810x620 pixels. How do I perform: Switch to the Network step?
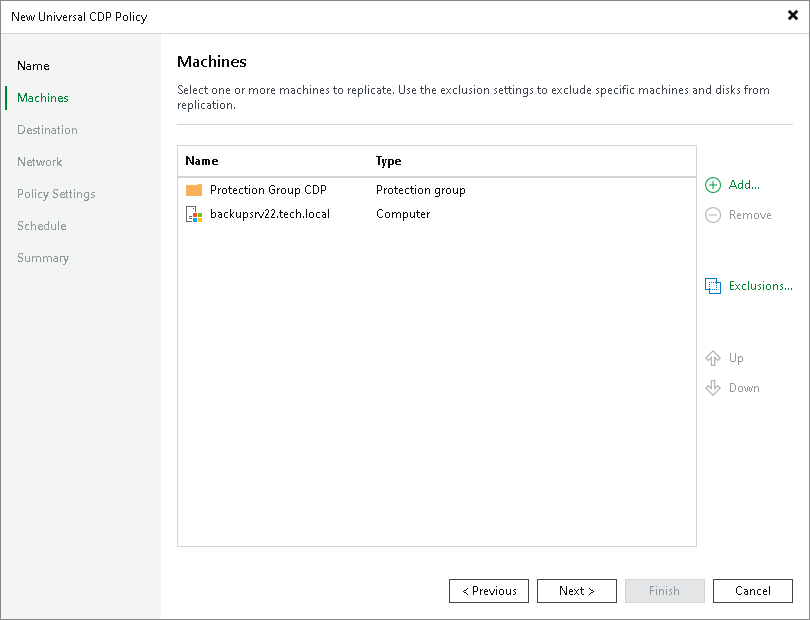click(x=40, y=162)
